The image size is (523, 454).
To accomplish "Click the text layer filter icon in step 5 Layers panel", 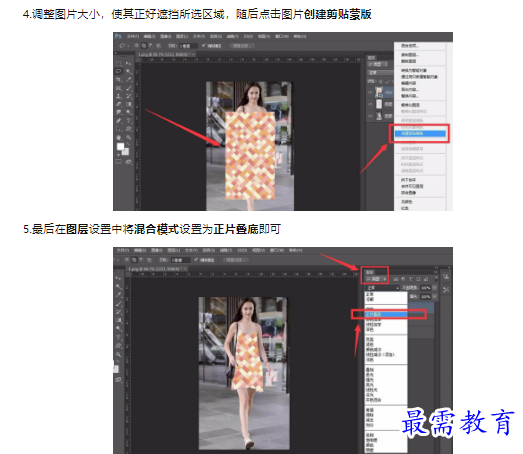I will [x=411, y=279].
